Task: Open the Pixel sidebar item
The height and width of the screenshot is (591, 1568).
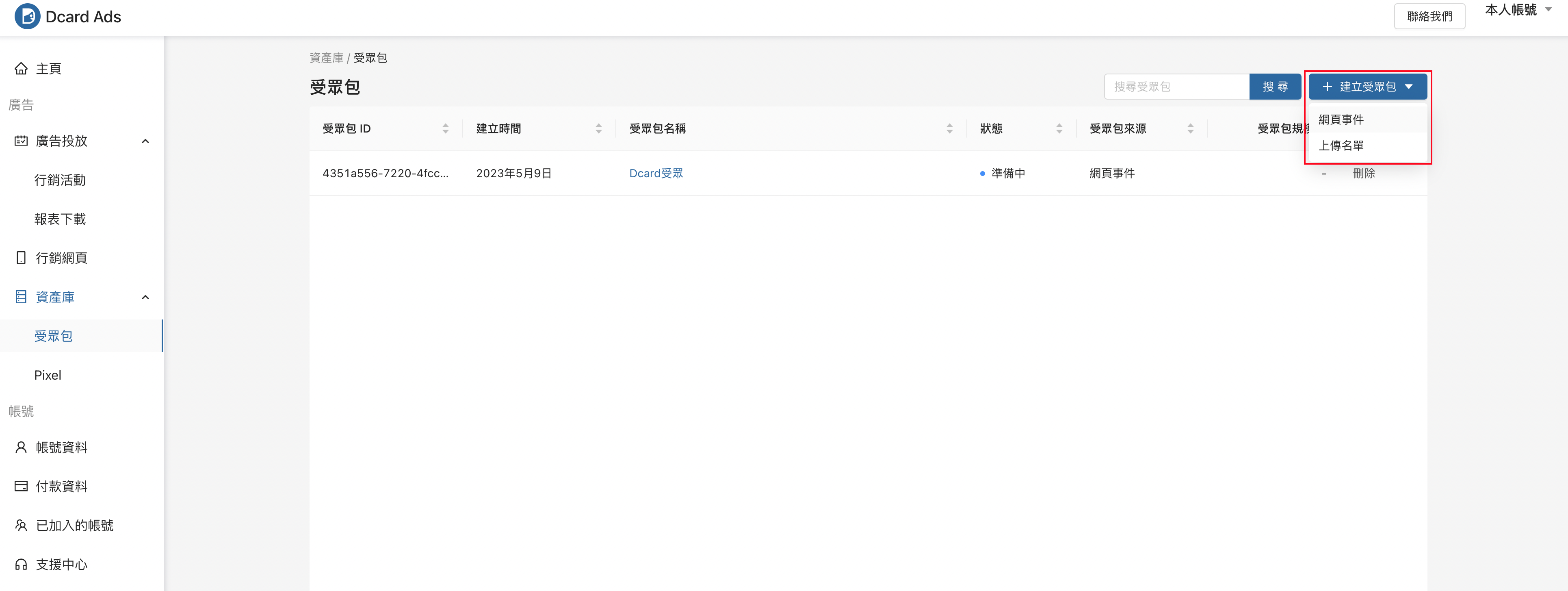Action: (x=48, y=375)
